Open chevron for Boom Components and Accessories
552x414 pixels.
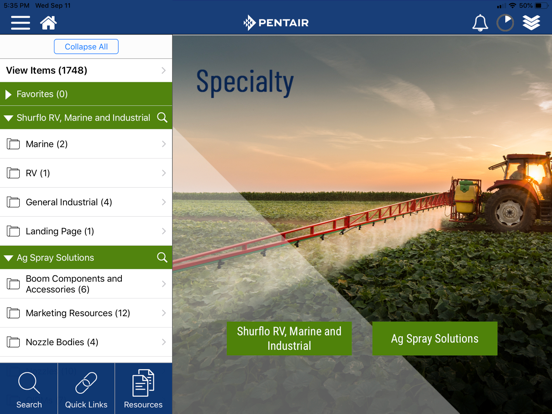pos(164,284)
